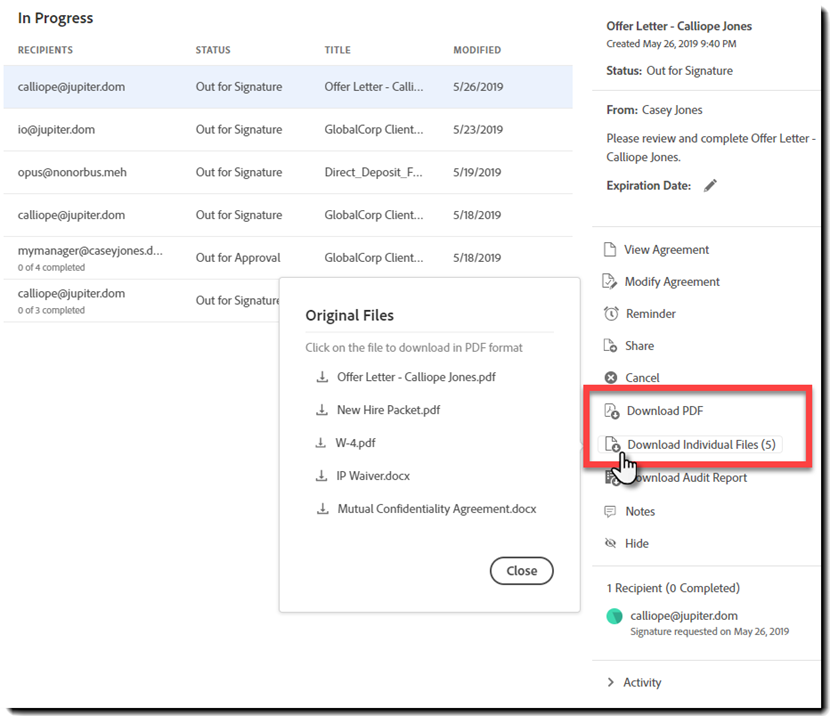Click the Notes speech bubble icon
The width and height of the screenshot is (830, 716).
pos(610,511)
